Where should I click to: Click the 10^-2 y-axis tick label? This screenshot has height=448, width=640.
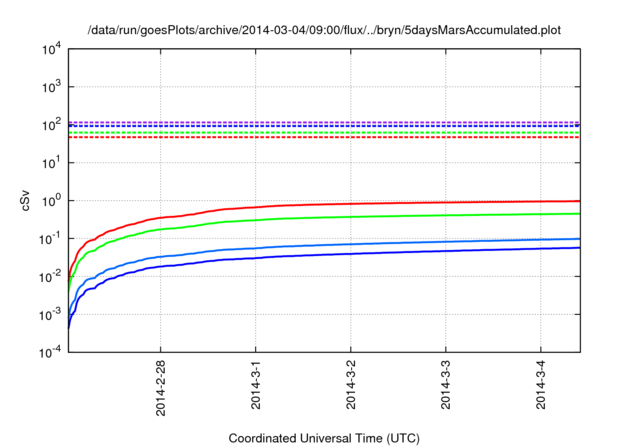(x=50, y=276)
